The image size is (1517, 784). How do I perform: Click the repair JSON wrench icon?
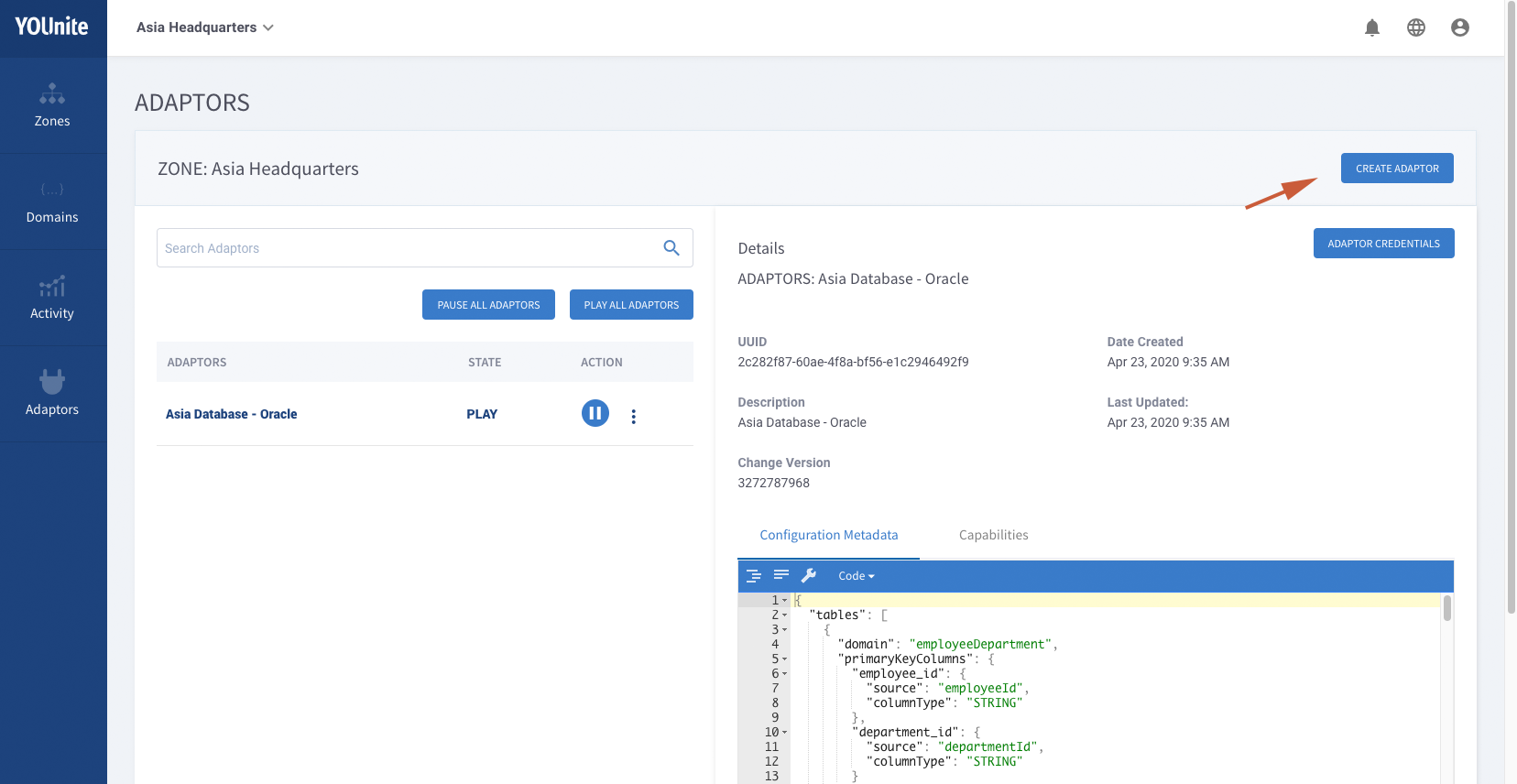click(x=809, y=575)
